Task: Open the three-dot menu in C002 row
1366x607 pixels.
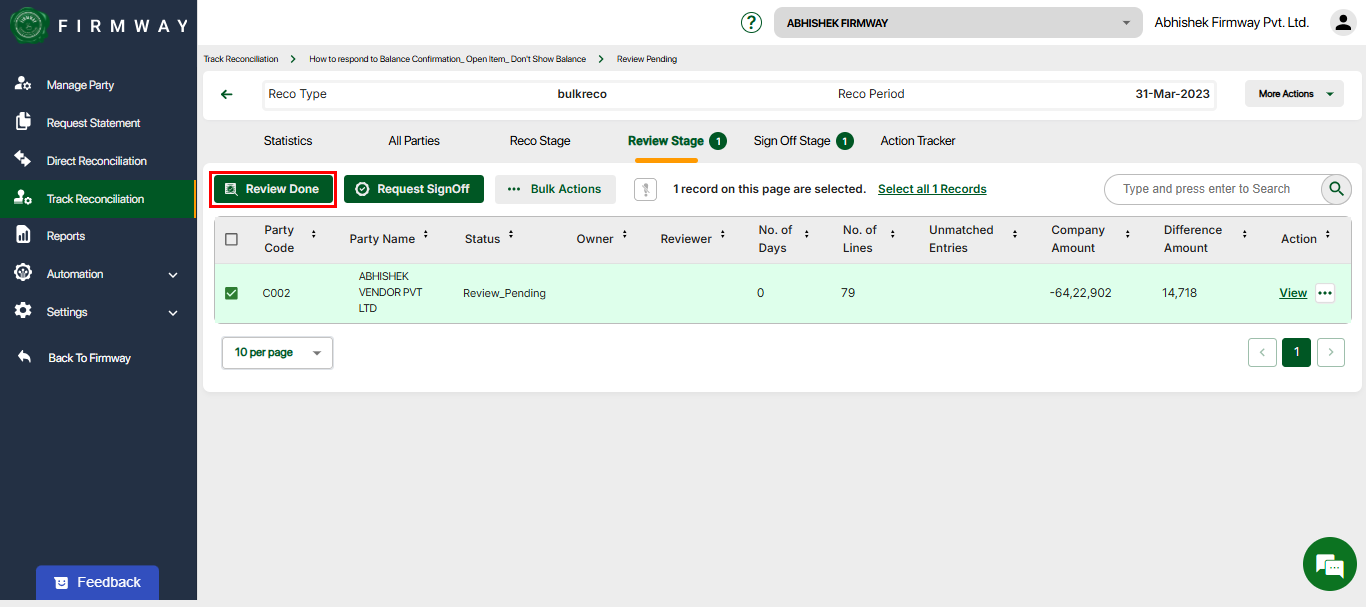Action: pyautogui.click(x=1325, y=293)
